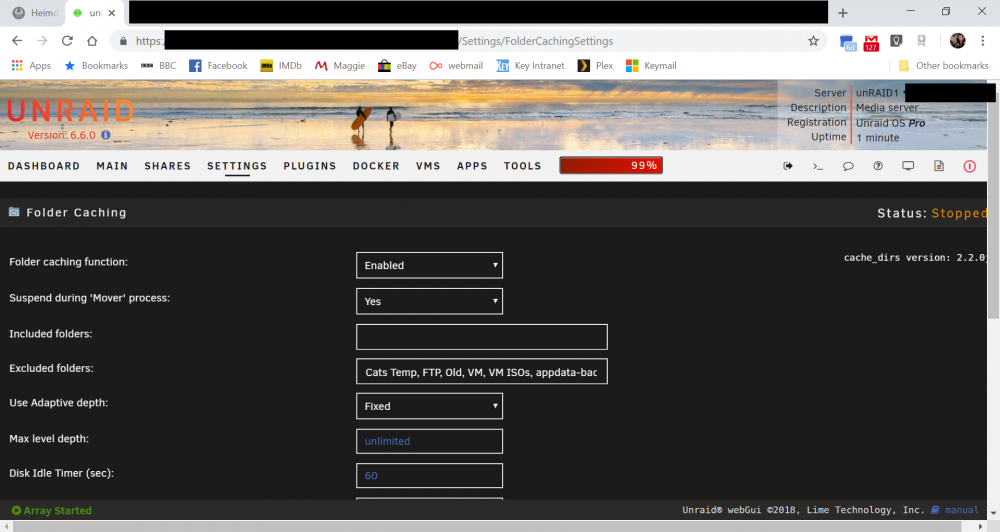Open the webmail bookmark
The image size is (1000, 532).
pyautogui.click(x=456, y=66)
